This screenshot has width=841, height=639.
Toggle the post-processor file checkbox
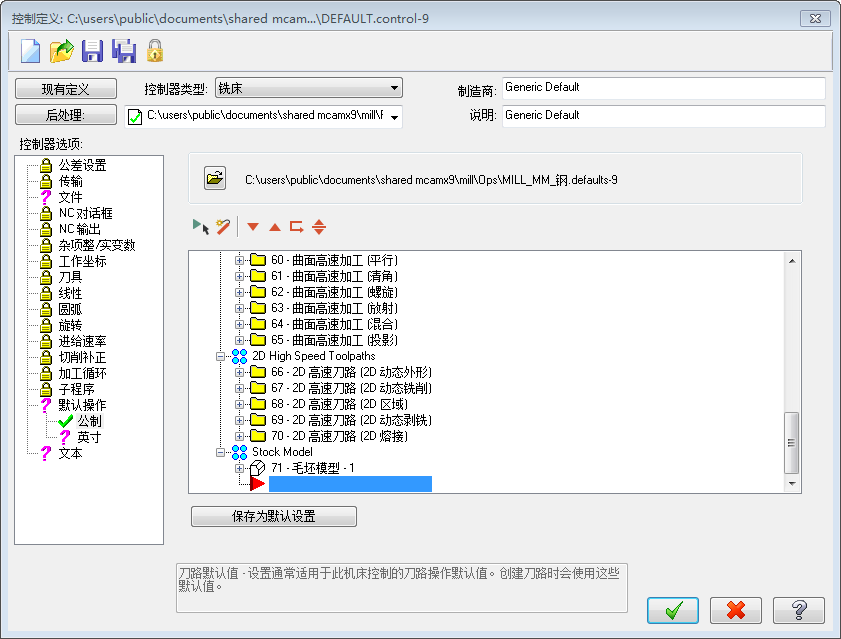pos(135,116)
